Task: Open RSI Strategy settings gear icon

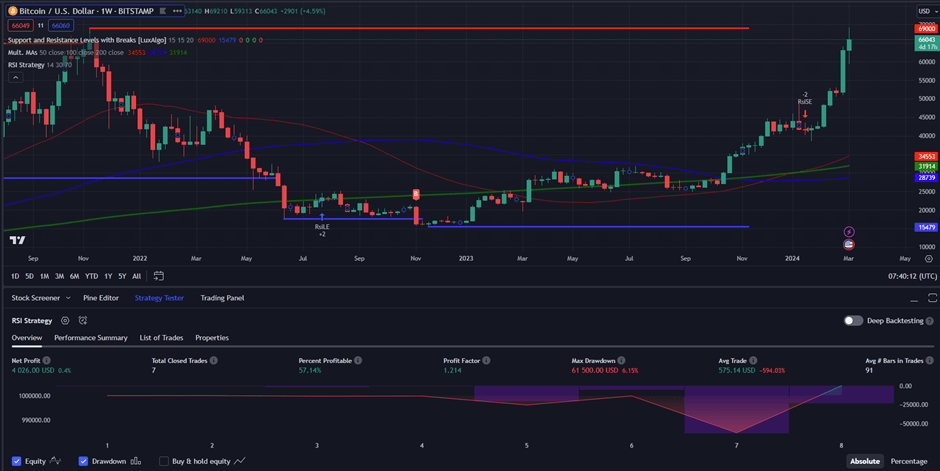Action: tap(65, 321)
